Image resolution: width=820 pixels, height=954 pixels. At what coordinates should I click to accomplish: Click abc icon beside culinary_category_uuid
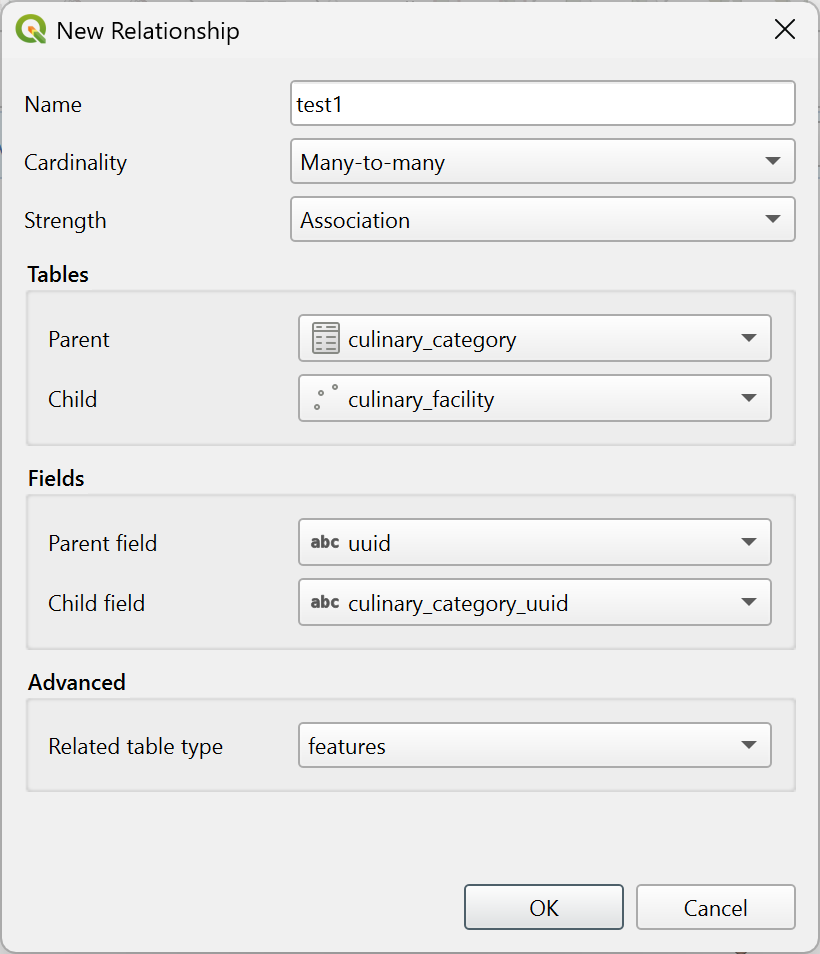point(325,603)
